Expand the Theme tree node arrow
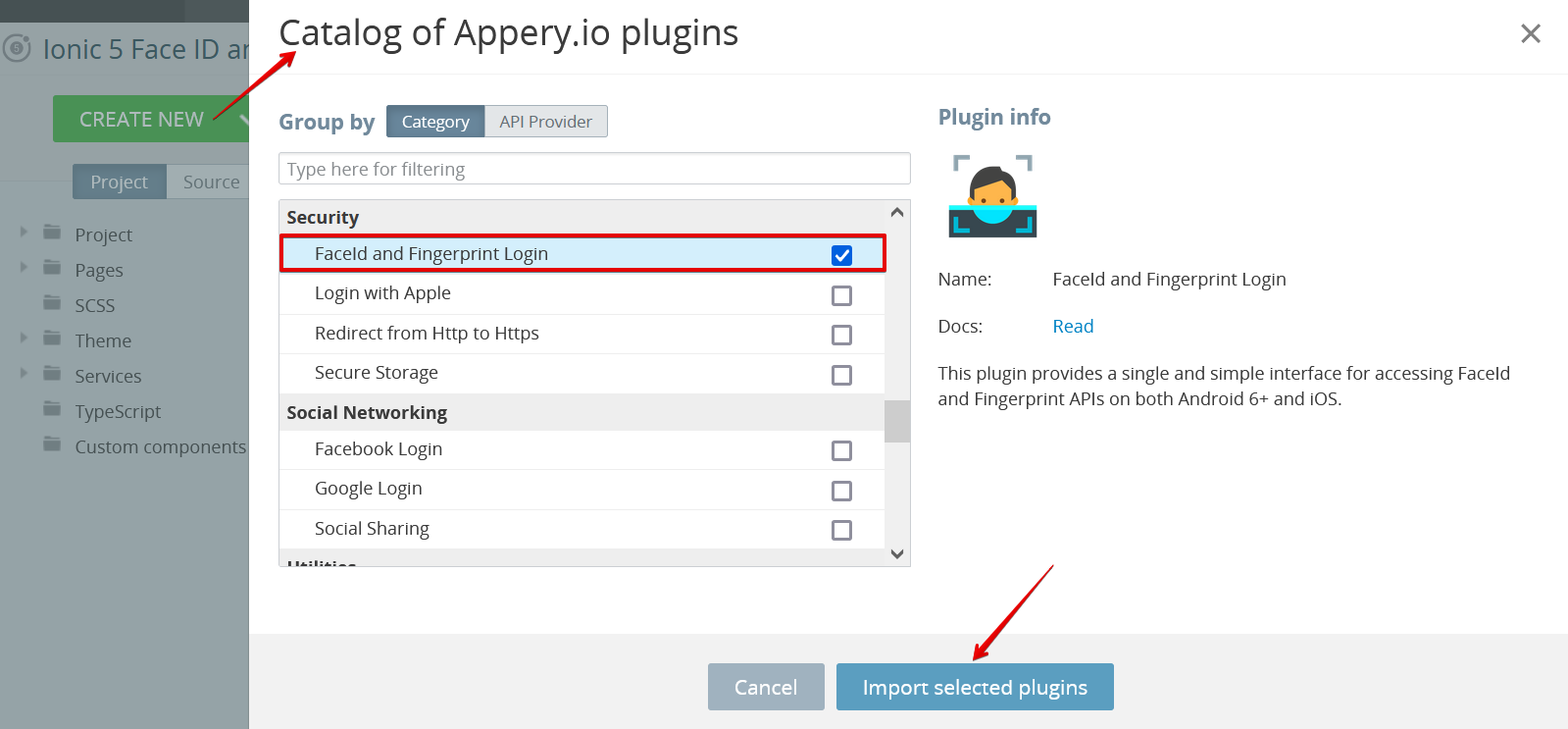 point(24,338)
